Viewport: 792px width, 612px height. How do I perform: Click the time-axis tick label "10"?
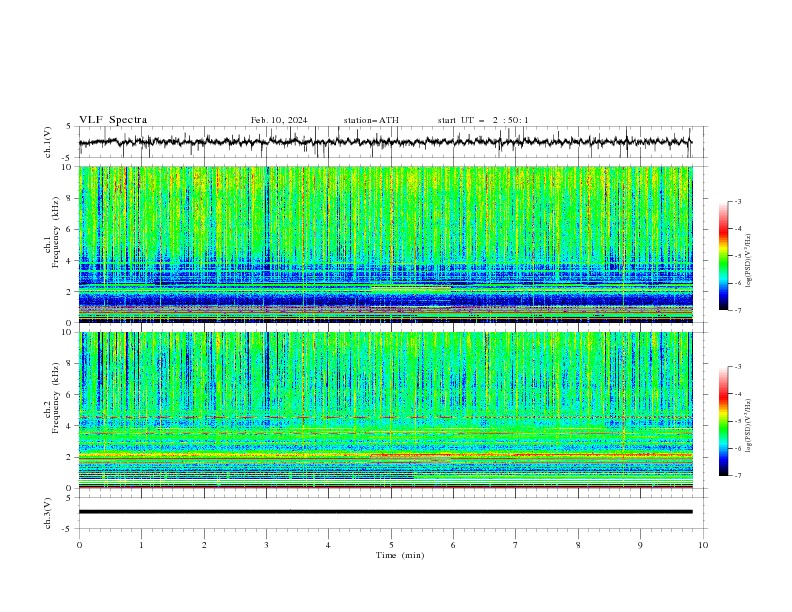coord(703,545)
